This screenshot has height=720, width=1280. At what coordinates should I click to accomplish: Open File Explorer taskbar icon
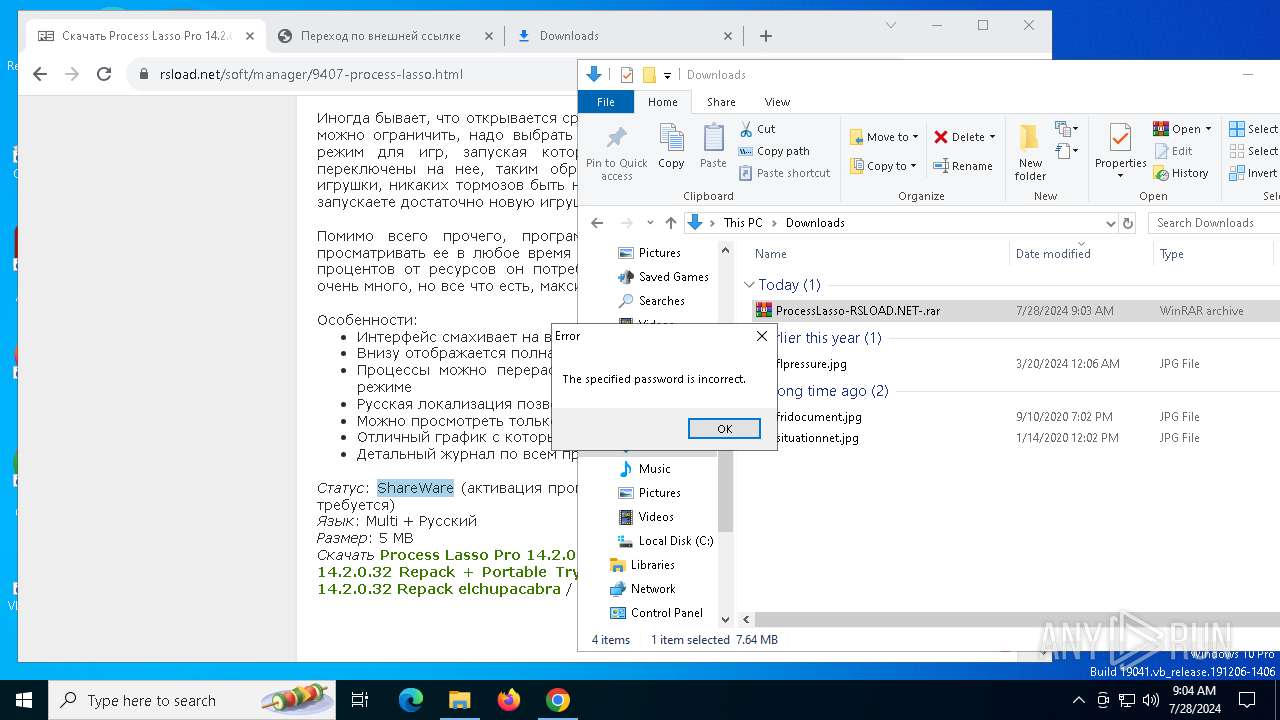(x=460, y=700)
